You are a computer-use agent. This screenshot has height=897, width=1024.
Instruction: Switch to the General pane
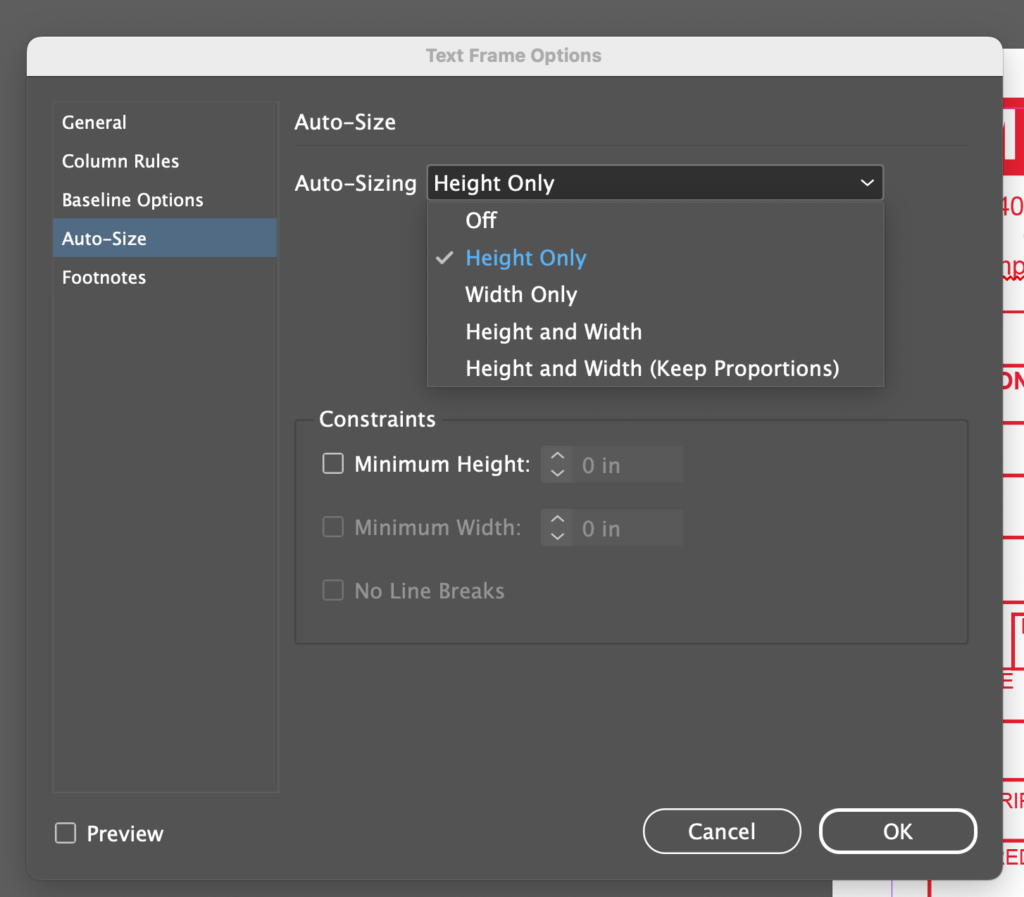pyautogui.click(x=94, y=122)
